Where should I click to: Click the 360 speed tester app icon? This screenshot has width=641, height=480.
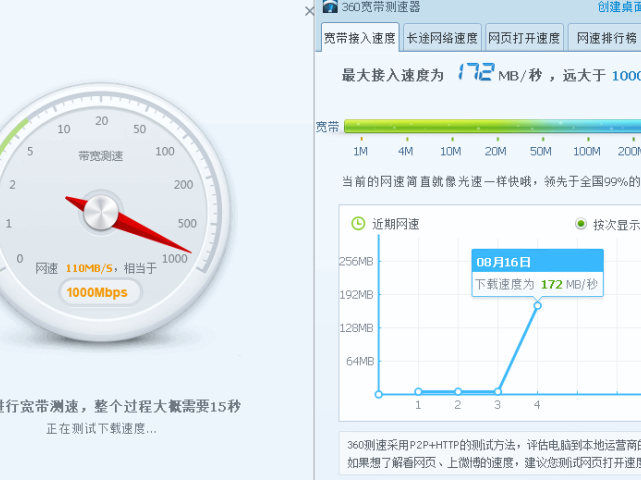click(330, 8)
